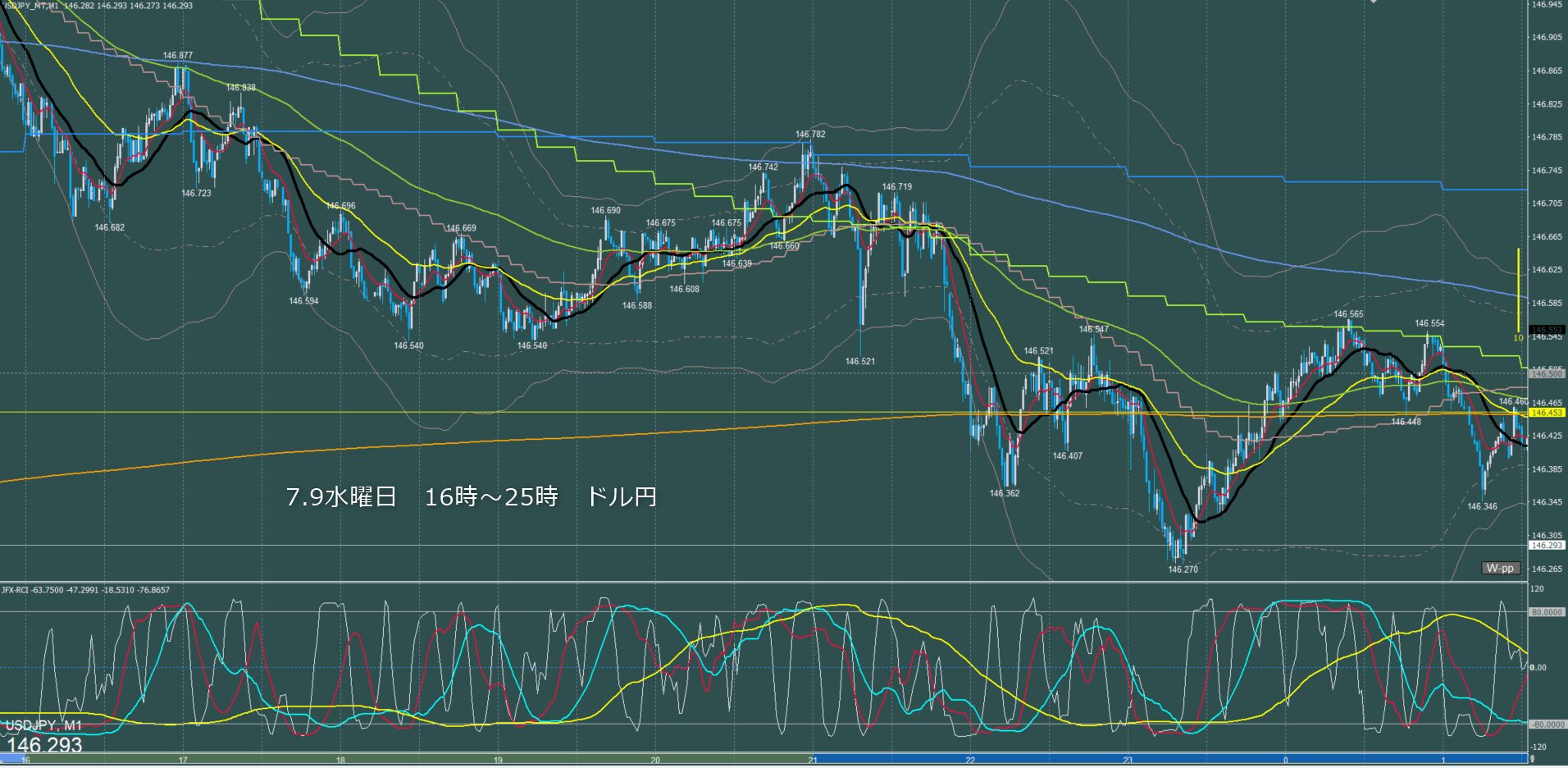This screenshot has height=768, width=1568.
Task: Click the large 146.293 price display
Action: tap(45, 745)
